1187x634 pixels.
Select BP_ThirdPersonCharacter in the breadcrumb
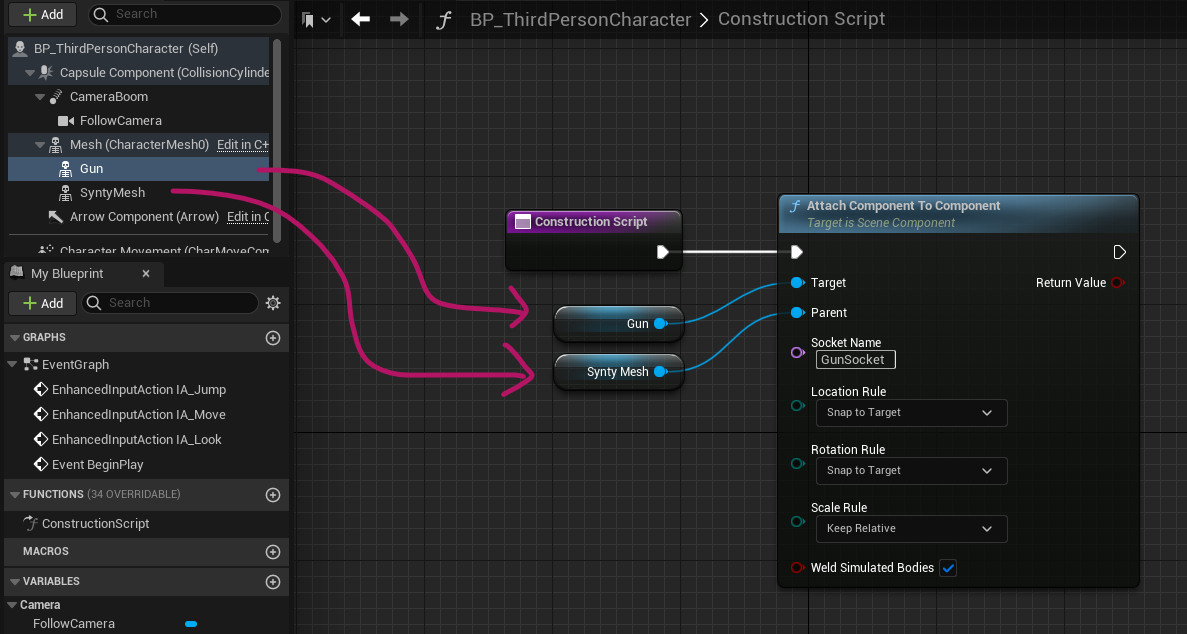(x=581, y=20)
